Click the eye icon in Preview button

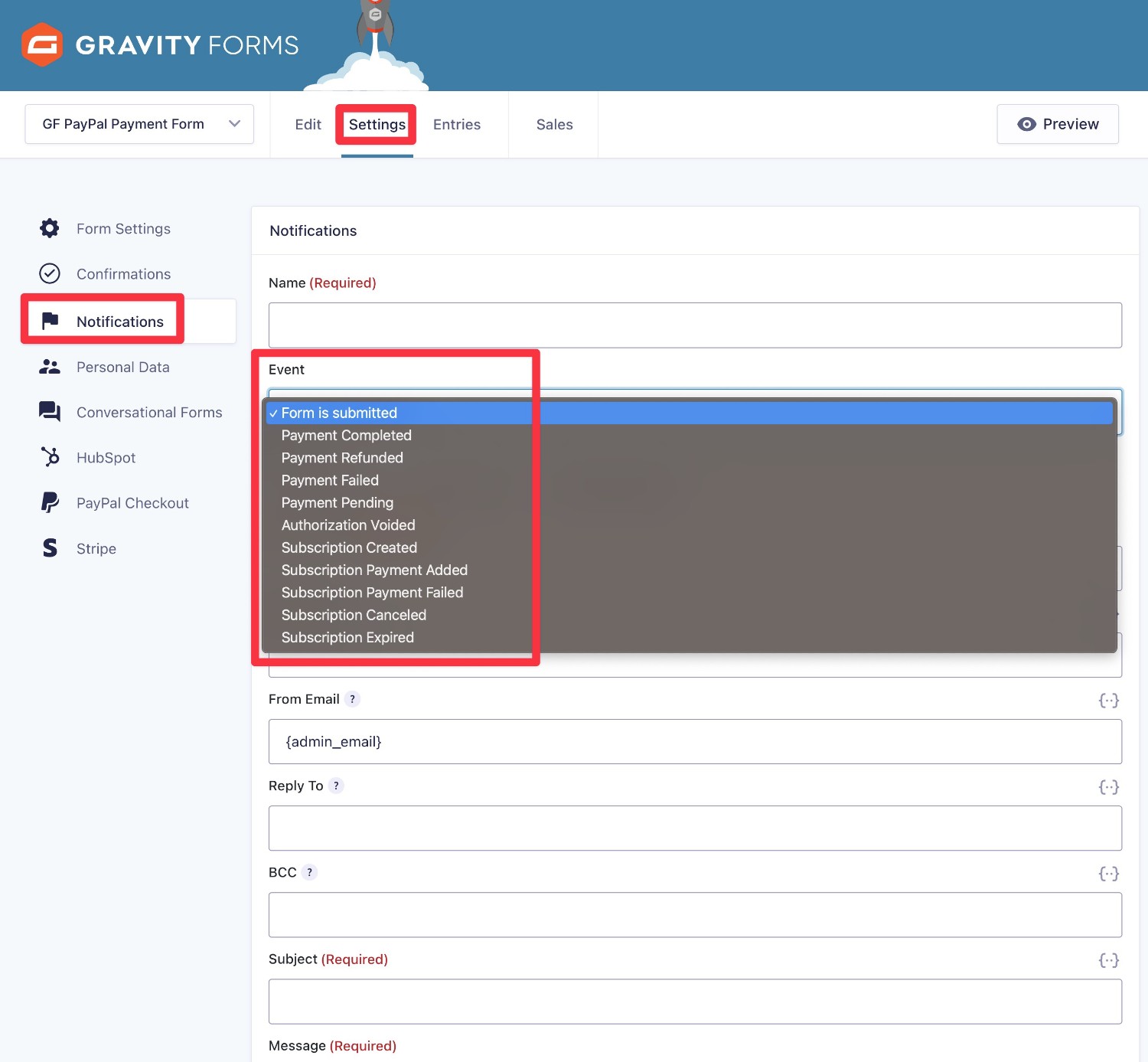[x=1026, y=124]
